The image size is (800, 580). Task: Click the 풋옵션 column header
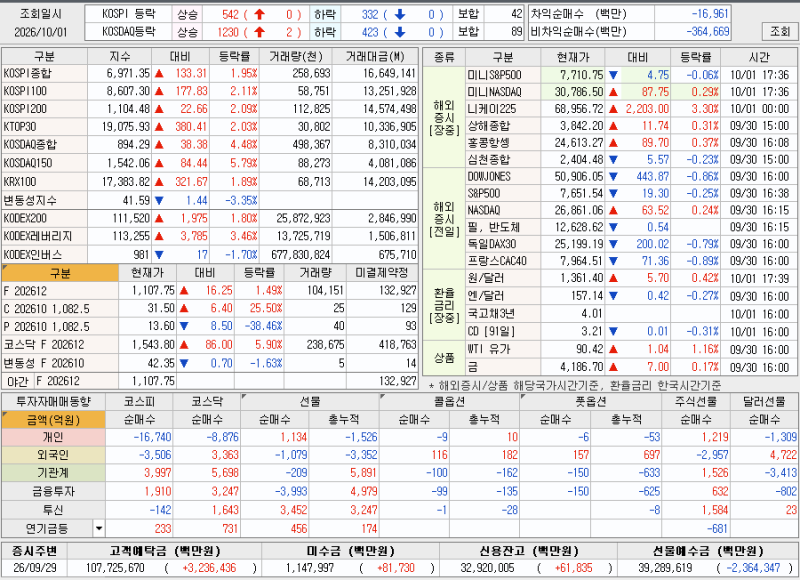(591, 402)
